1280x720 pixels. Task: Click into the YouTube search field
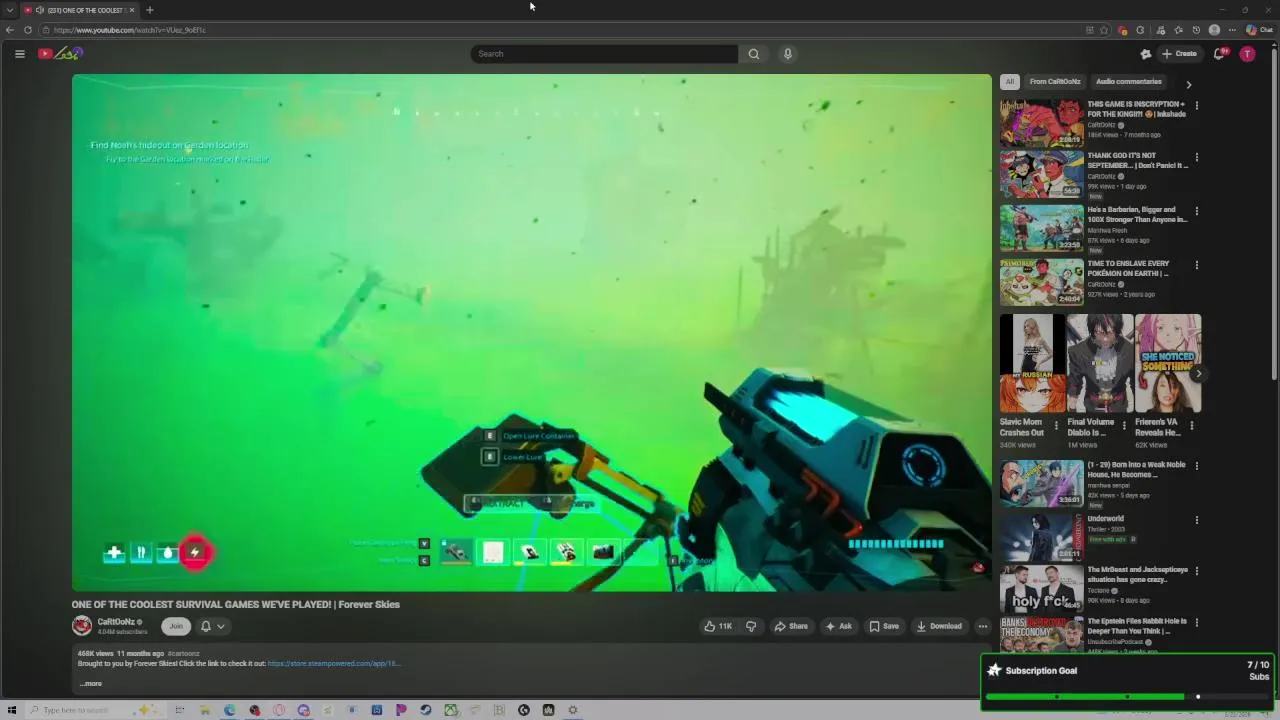coord(605,54)
